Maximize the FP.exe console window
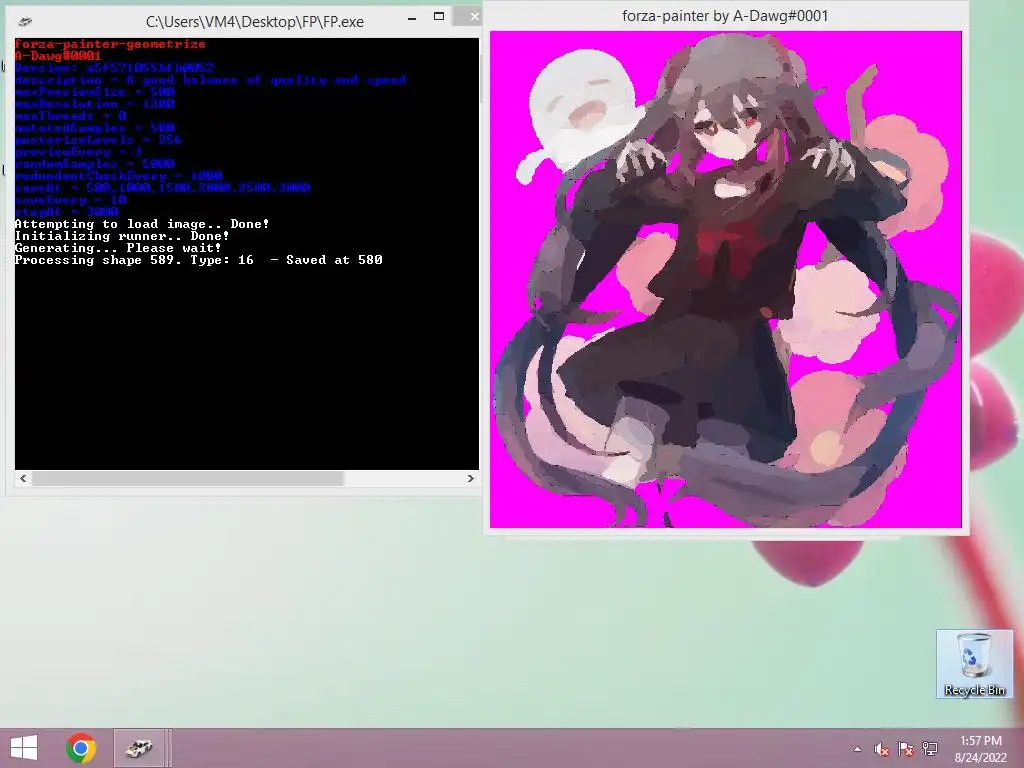This screenshot has width=1024, height=768. point(439,16)
